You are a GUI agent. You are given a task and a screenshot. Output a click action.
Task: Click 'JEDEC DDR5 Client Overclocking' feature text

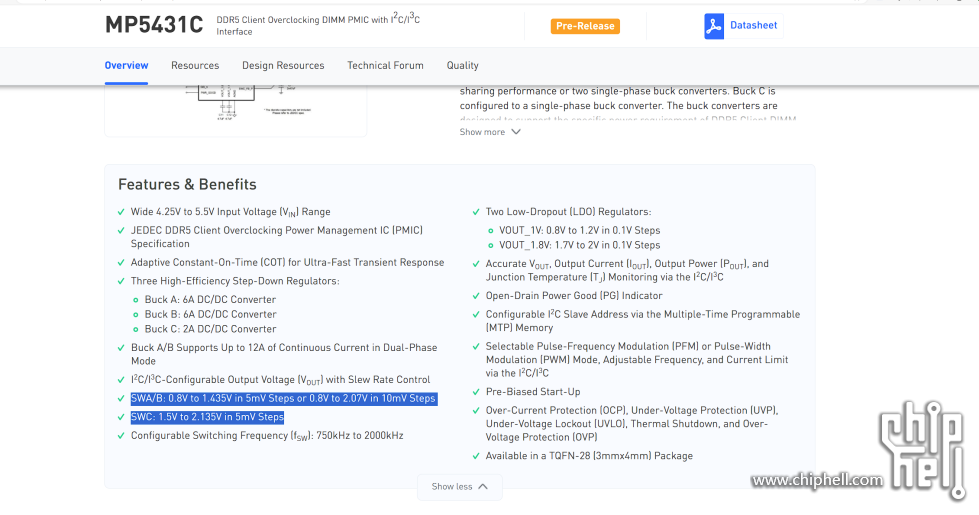click(277, 237)
